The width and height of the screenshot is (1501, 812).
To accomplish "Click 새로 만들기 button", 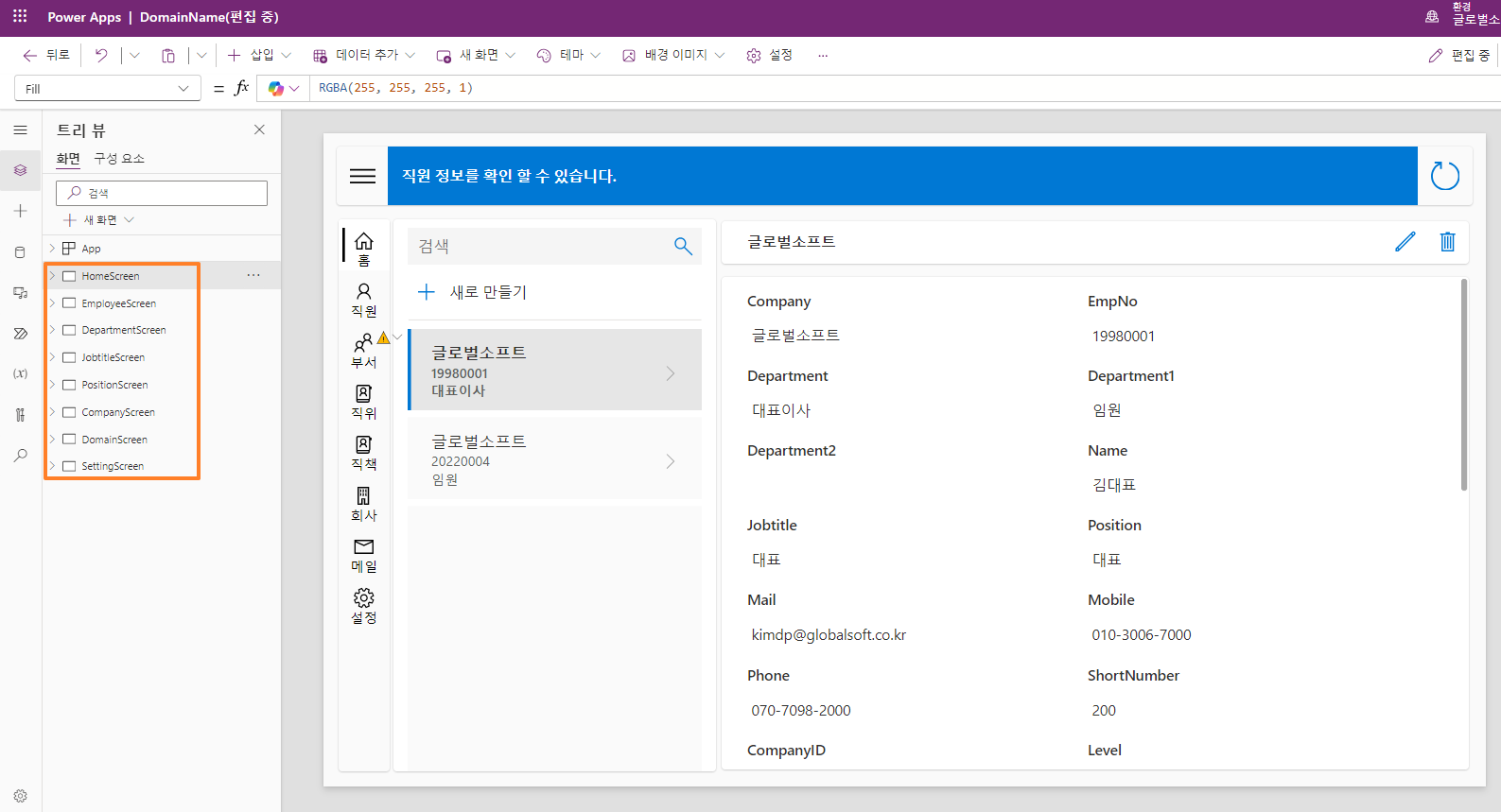I will [472, 292].
